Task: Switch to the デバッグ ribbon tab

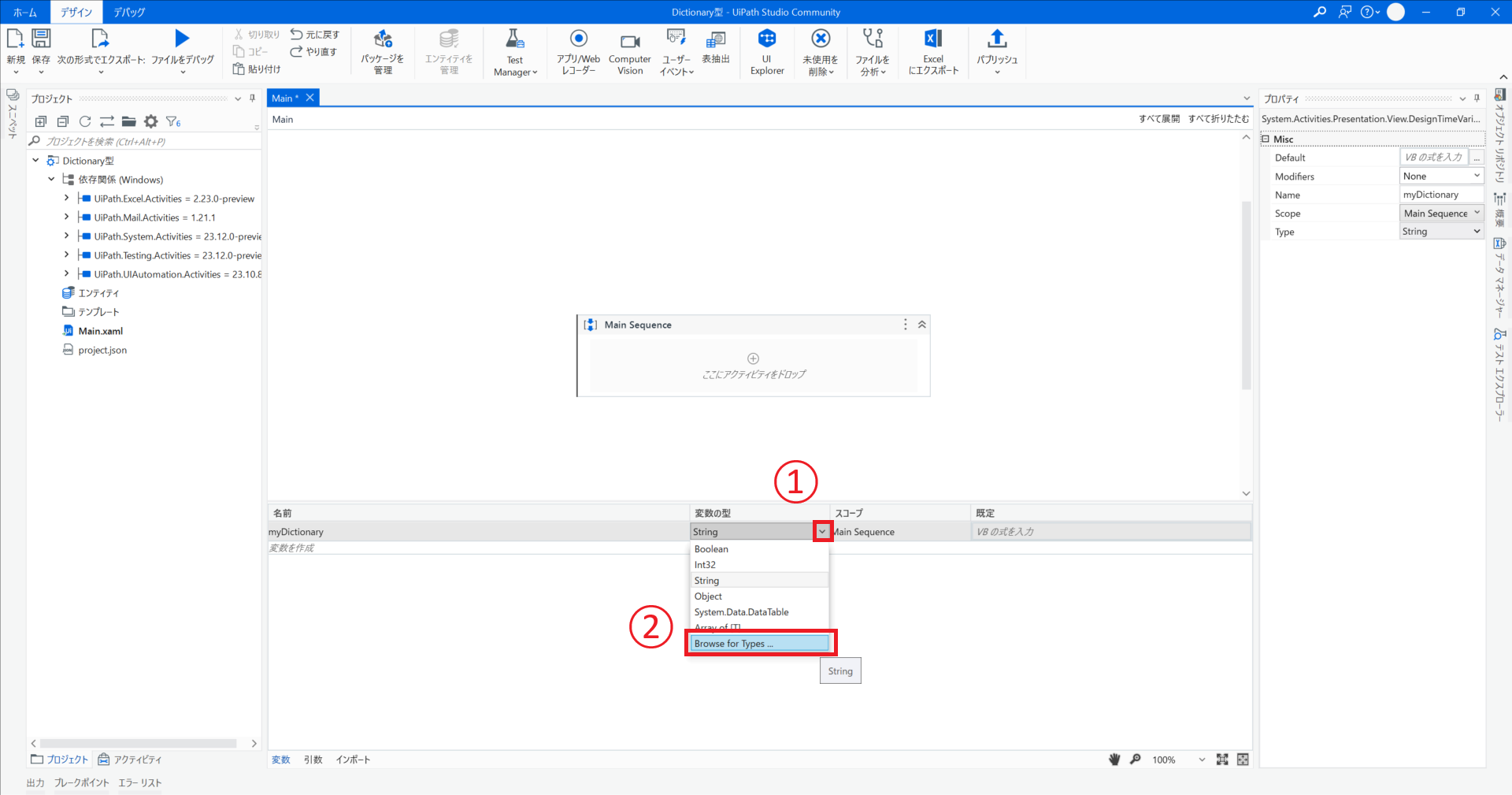Action: coord(129,12)
